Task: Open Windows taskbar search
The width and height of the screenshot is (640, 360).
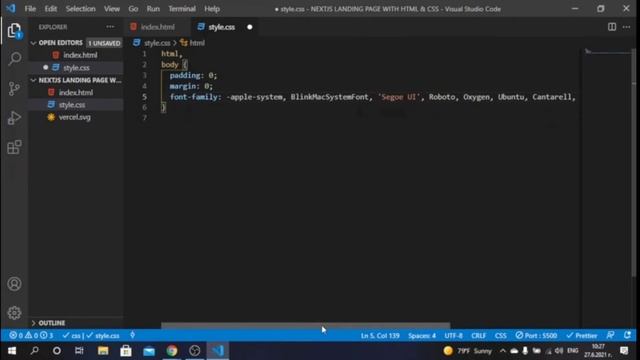Action: (35, 351)
